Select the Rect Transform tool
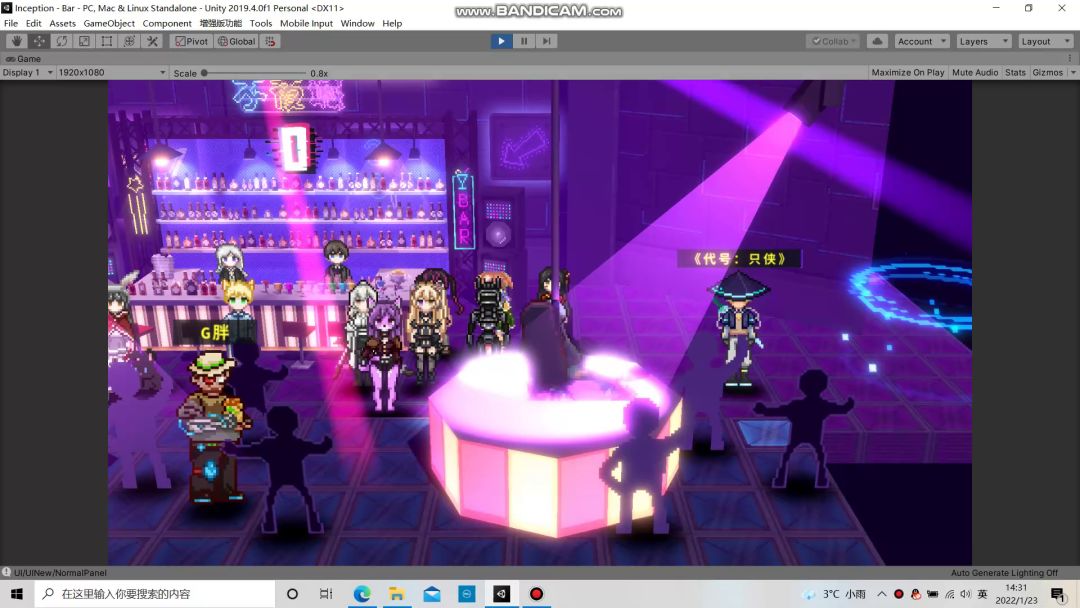The height and width of the screenshot is (608, 1080). [x=107, y=41]
